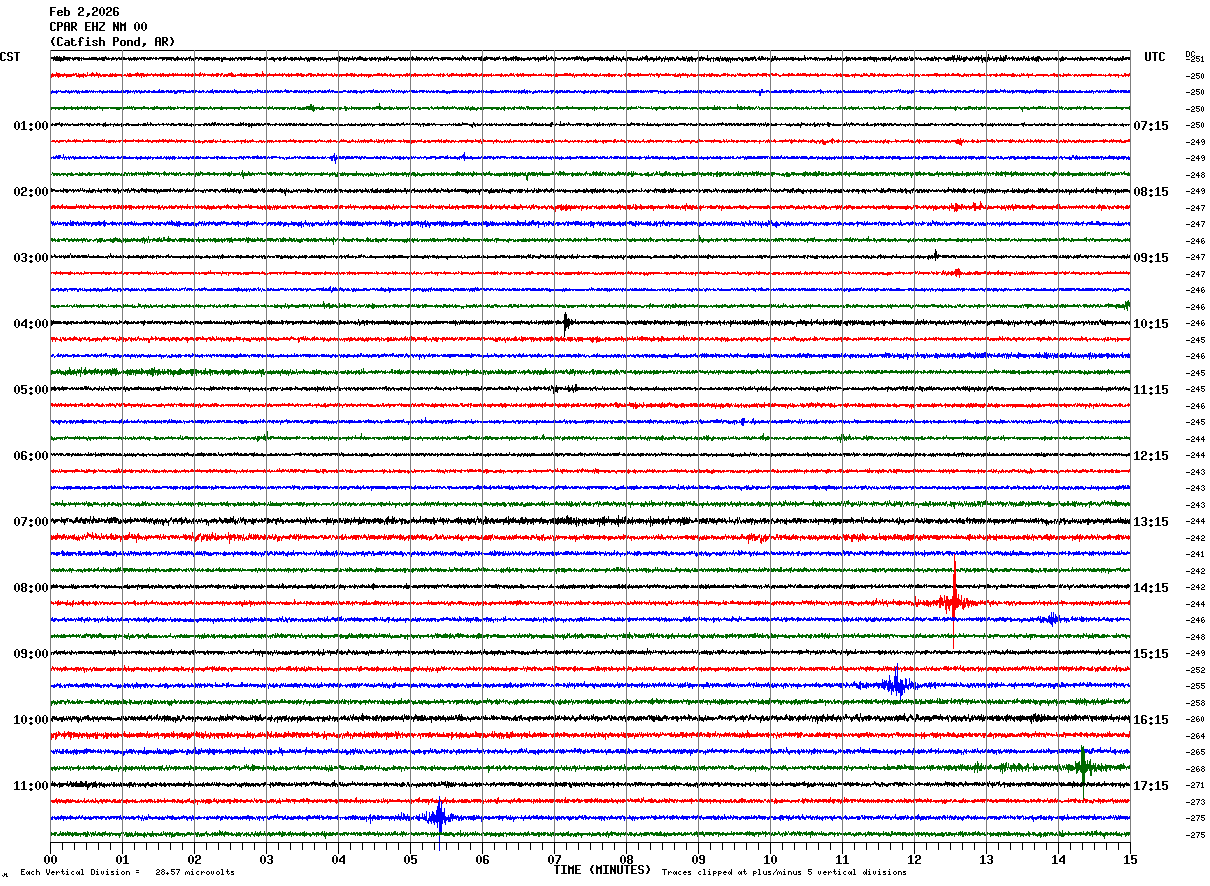
Task: Click the green seismic burst near minute 14.3
Action: coord(1083,767)
